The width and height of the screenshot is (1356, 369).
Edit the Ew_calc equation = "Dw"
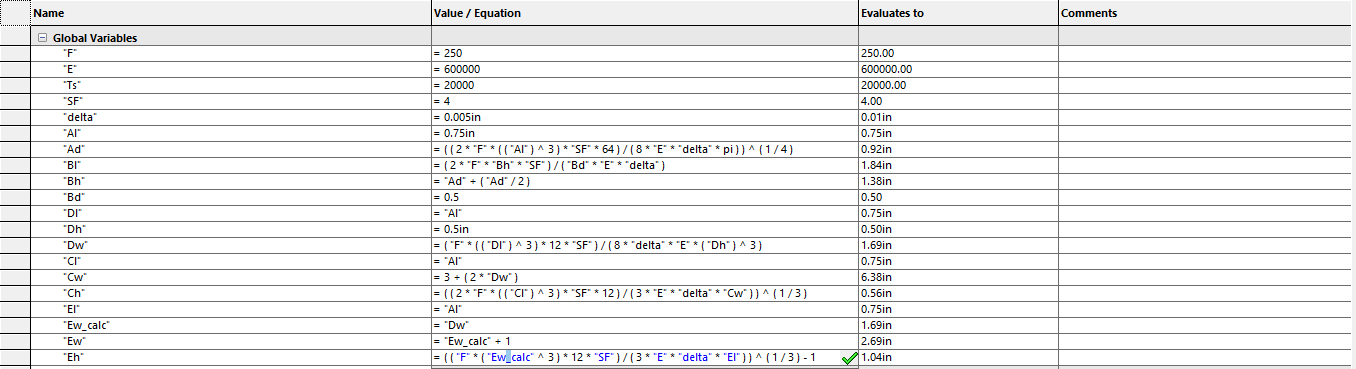[644, 325]
